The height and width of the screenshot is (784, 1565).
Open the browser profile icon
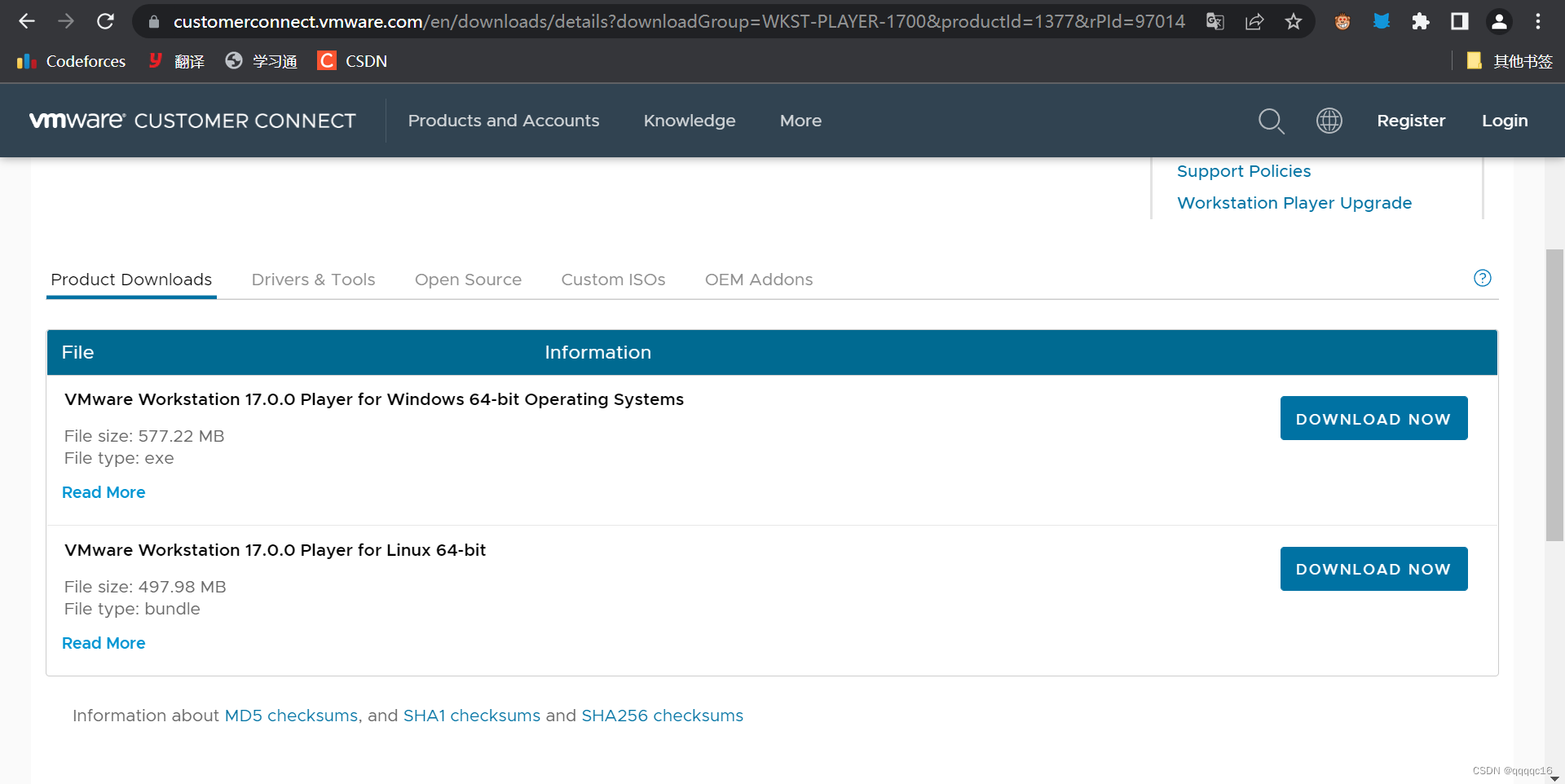1499,21
